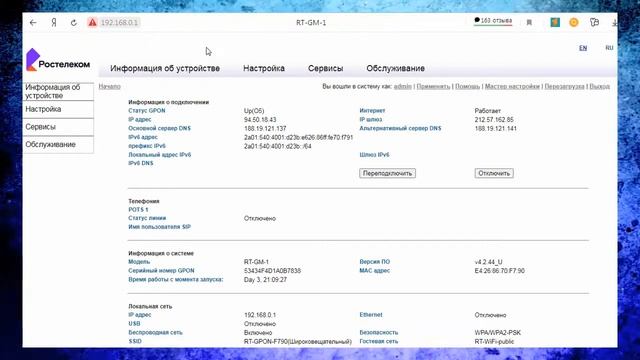Click primary DNS value 188.19.121.137

coord(265,129)
